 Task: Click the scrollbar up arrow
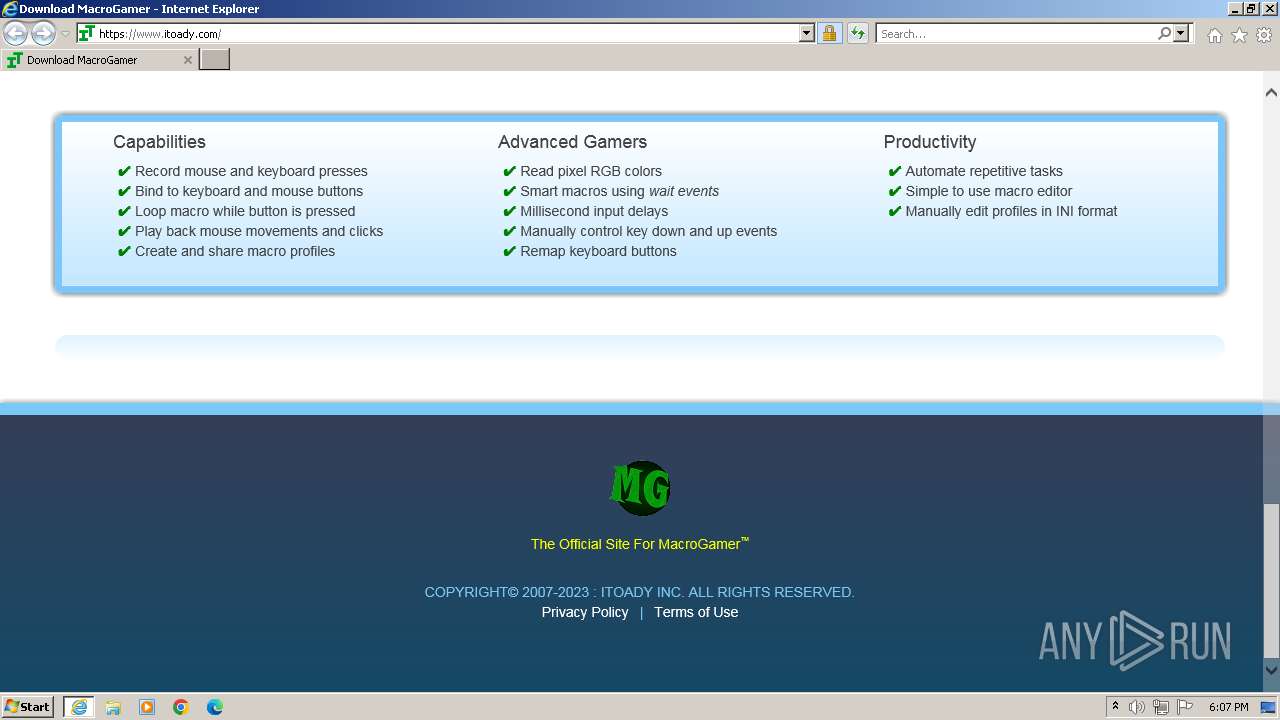click(x=1271, y=92)
